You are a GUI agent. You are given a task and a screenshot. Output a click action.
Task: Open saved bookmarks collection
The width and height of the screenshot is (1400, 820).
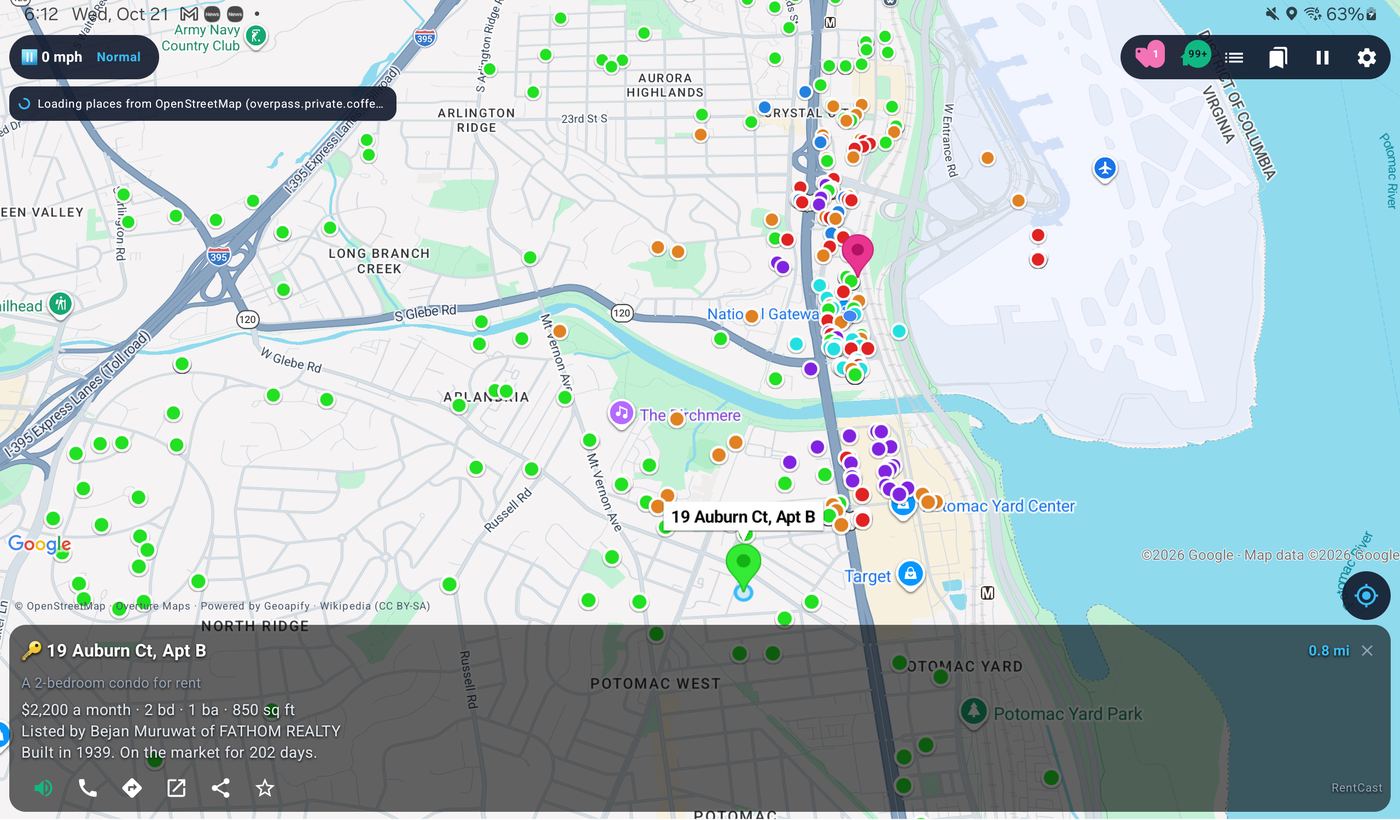click(1278, 57)
